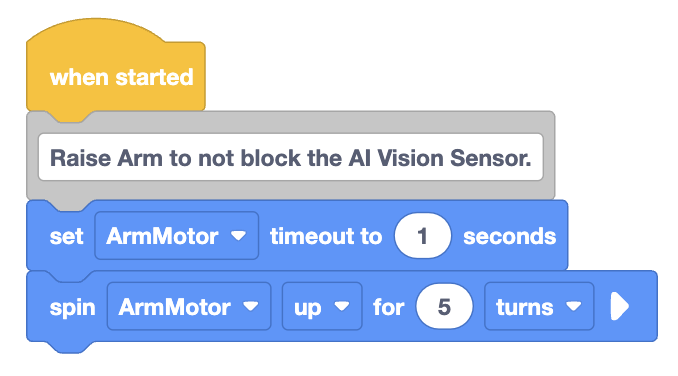Select the set block by its 'set' label
Image resolution: width=678 pixels, height=376 pixels.
[66, 236]
